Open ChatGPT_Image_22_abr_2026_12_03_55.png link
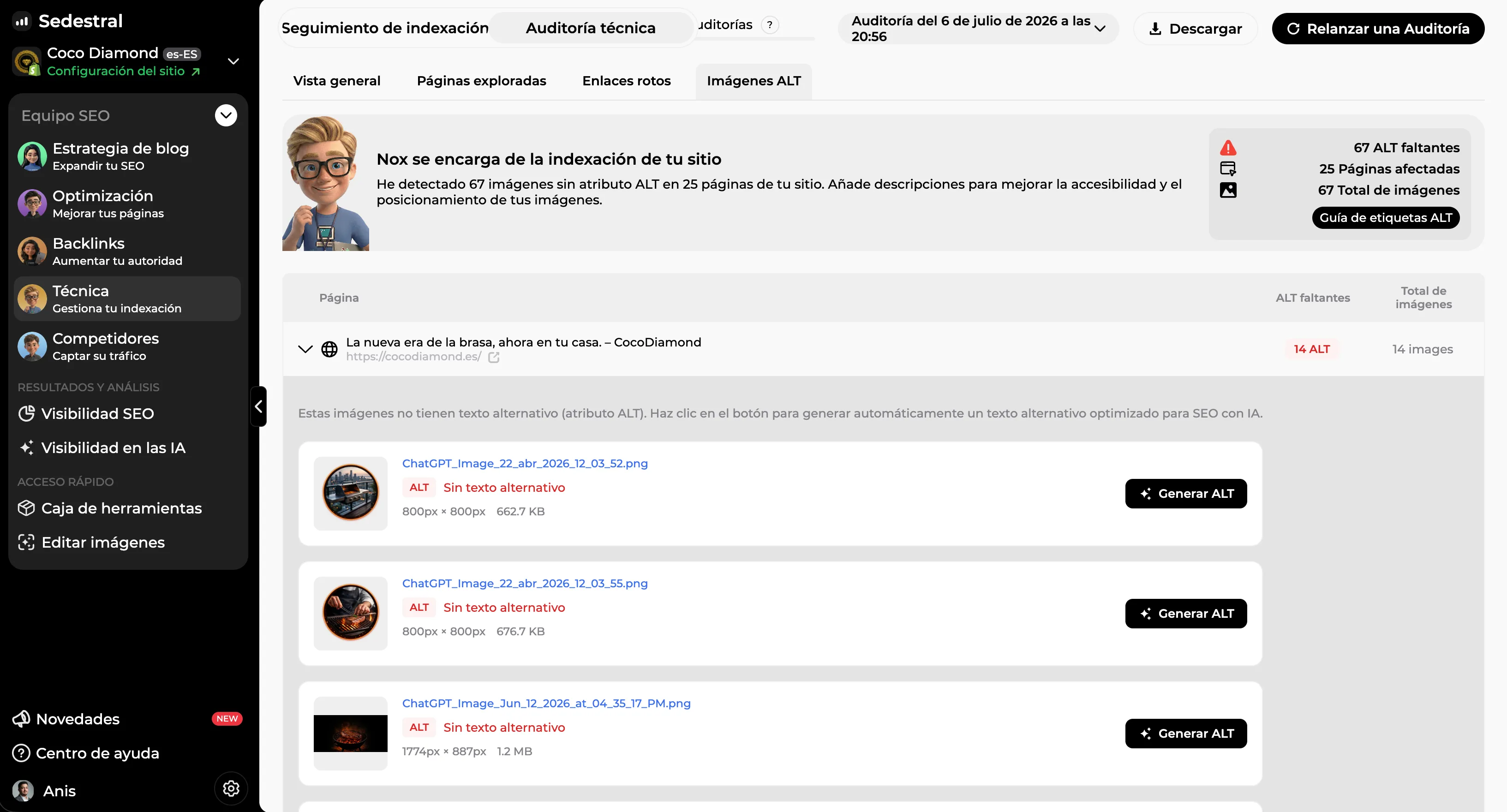 525,583
